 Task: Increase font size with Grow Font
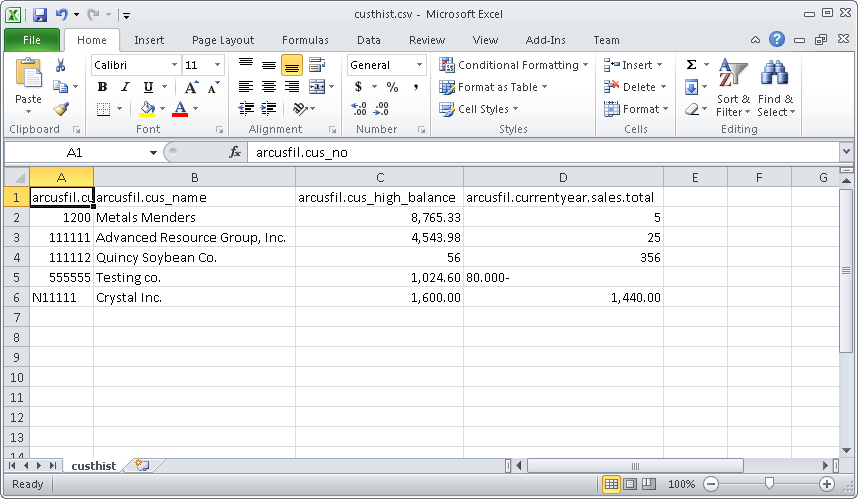[x=191, y=87]
